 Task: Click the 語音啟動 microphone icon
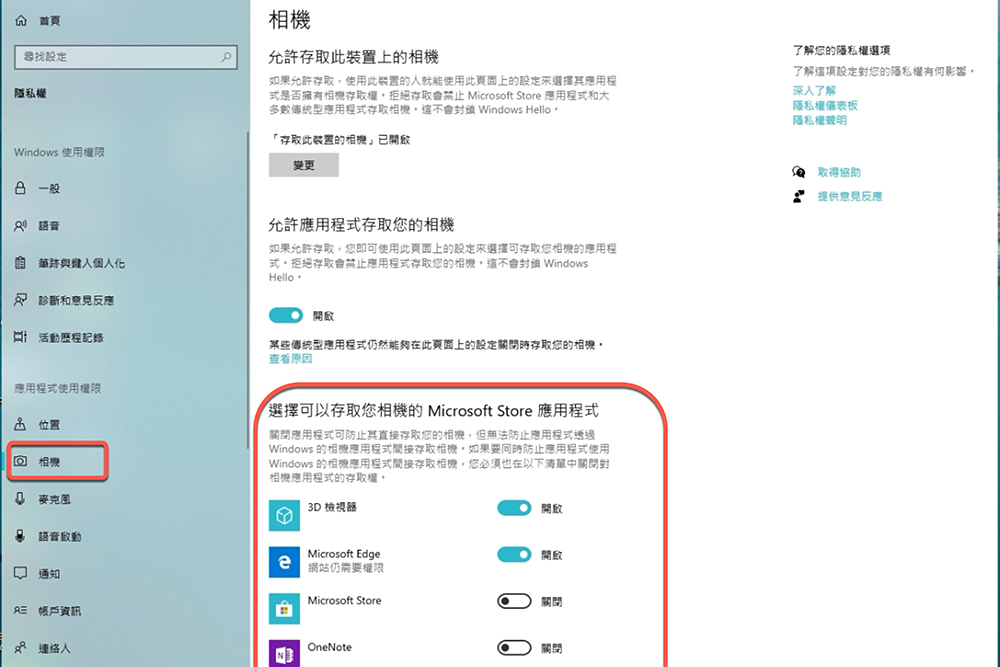(19, 534)
